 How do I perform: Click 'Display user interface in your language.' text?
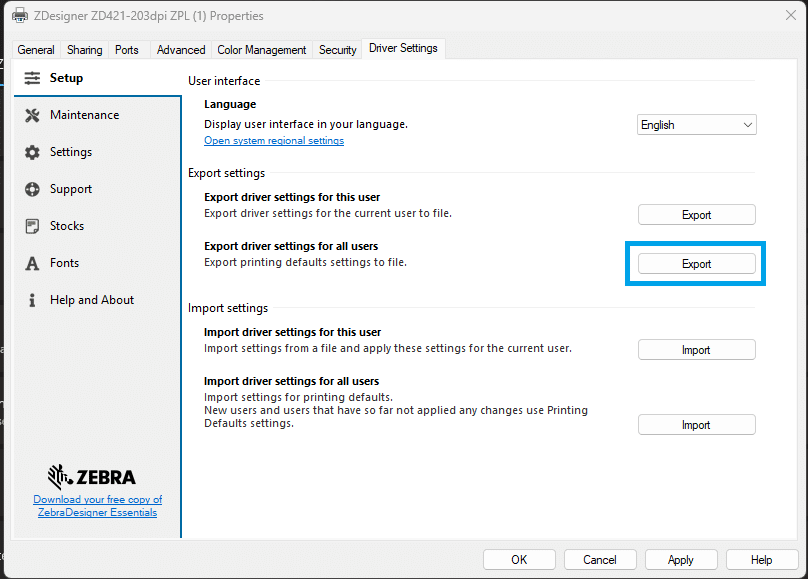coord(306,125)
